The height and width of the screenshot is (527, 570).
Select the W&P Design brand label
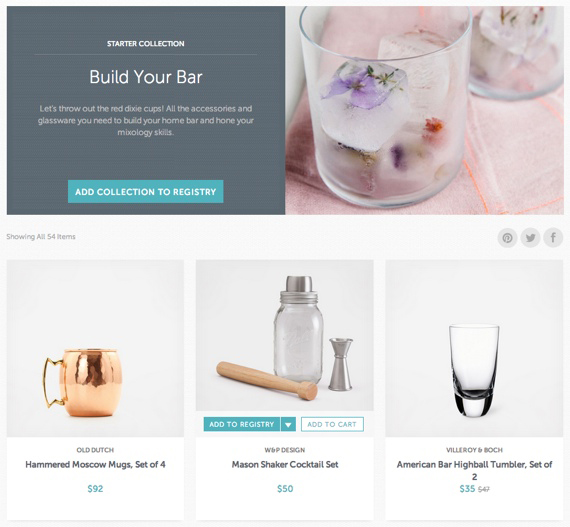point(285,450)
